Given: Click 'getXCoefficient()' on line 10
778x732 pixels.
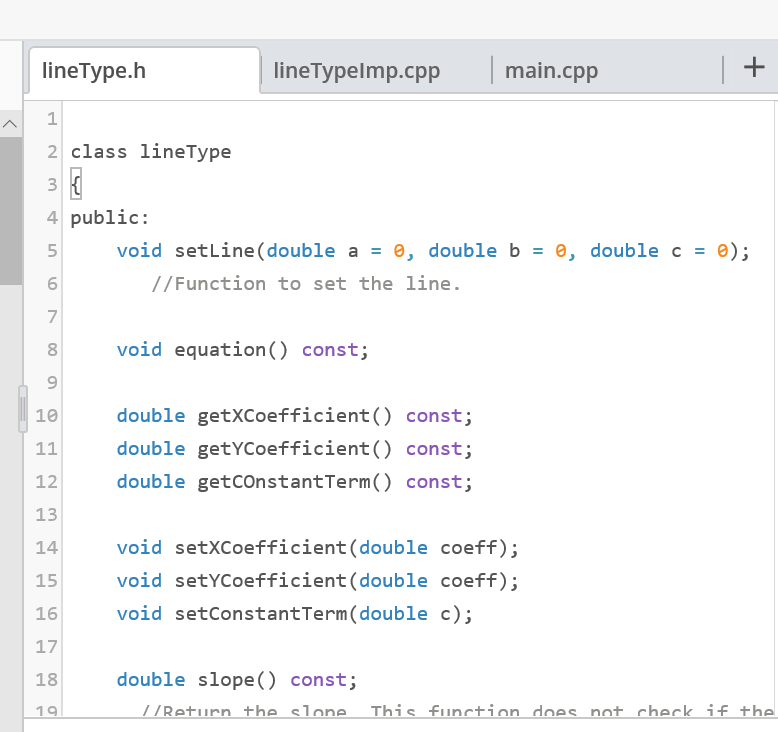Looking at the screenshot, I should [295, 416].
